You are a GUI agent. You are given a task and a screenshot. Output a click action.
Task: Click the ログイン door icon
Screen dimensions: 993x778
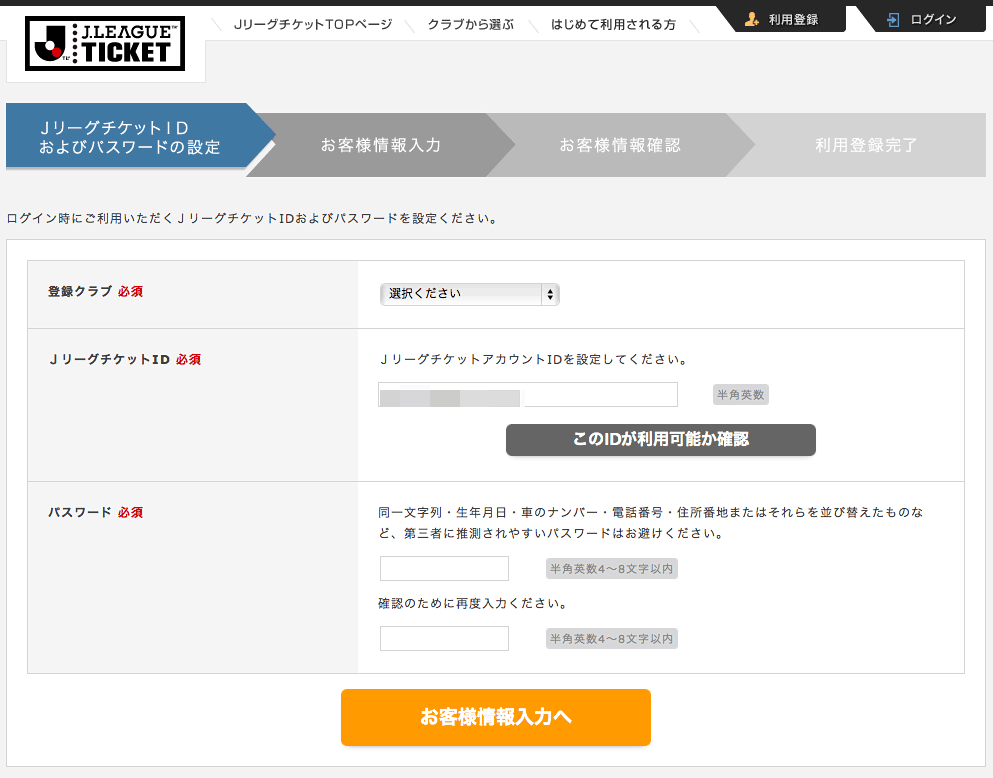tap(893, 20)
